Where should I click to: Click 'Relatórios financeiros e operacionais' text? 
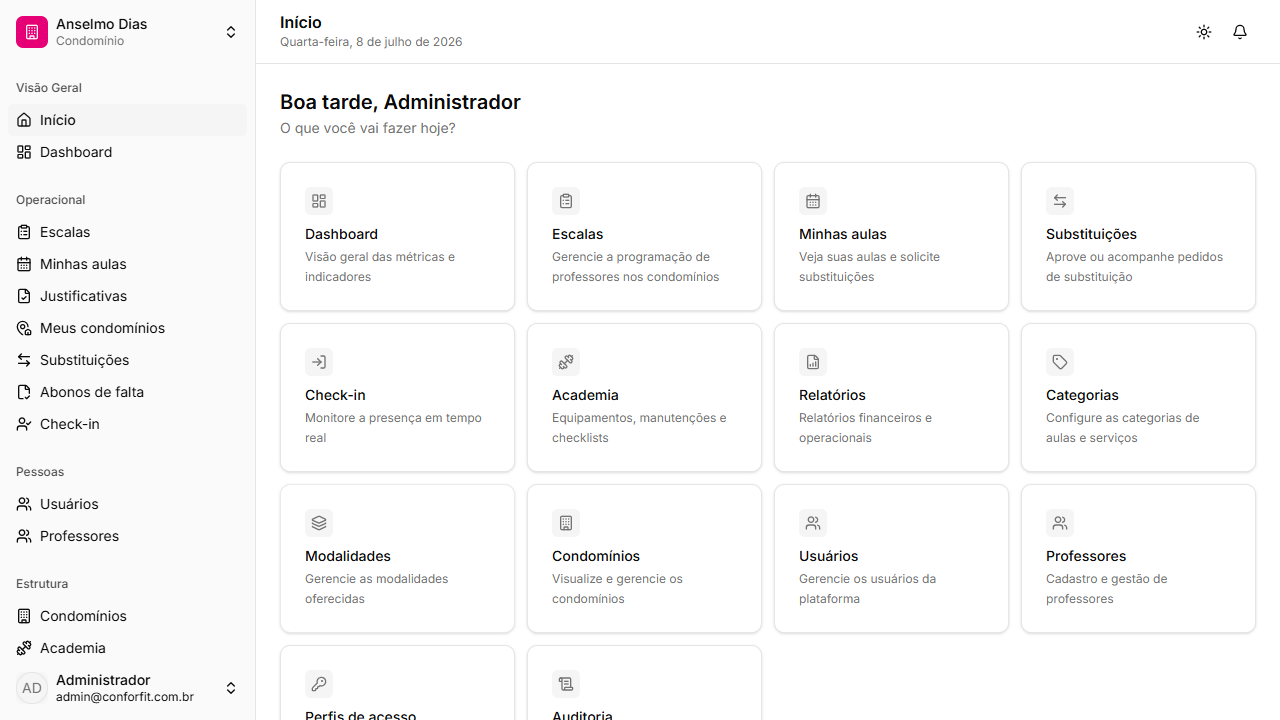pyautogui.click(x=865, y=428)
